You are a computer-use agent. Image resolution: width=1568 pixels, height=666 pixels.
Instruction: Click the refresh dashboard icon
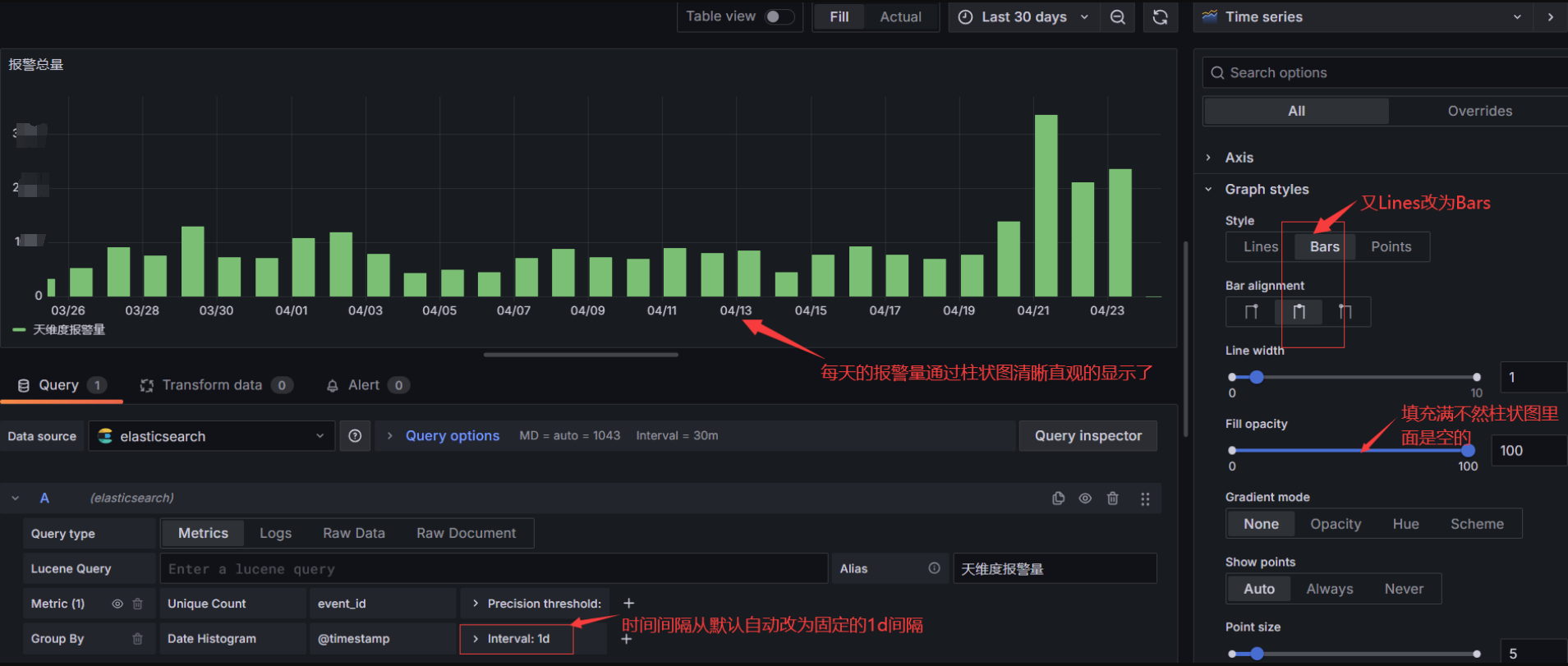tap(1160, 17)
